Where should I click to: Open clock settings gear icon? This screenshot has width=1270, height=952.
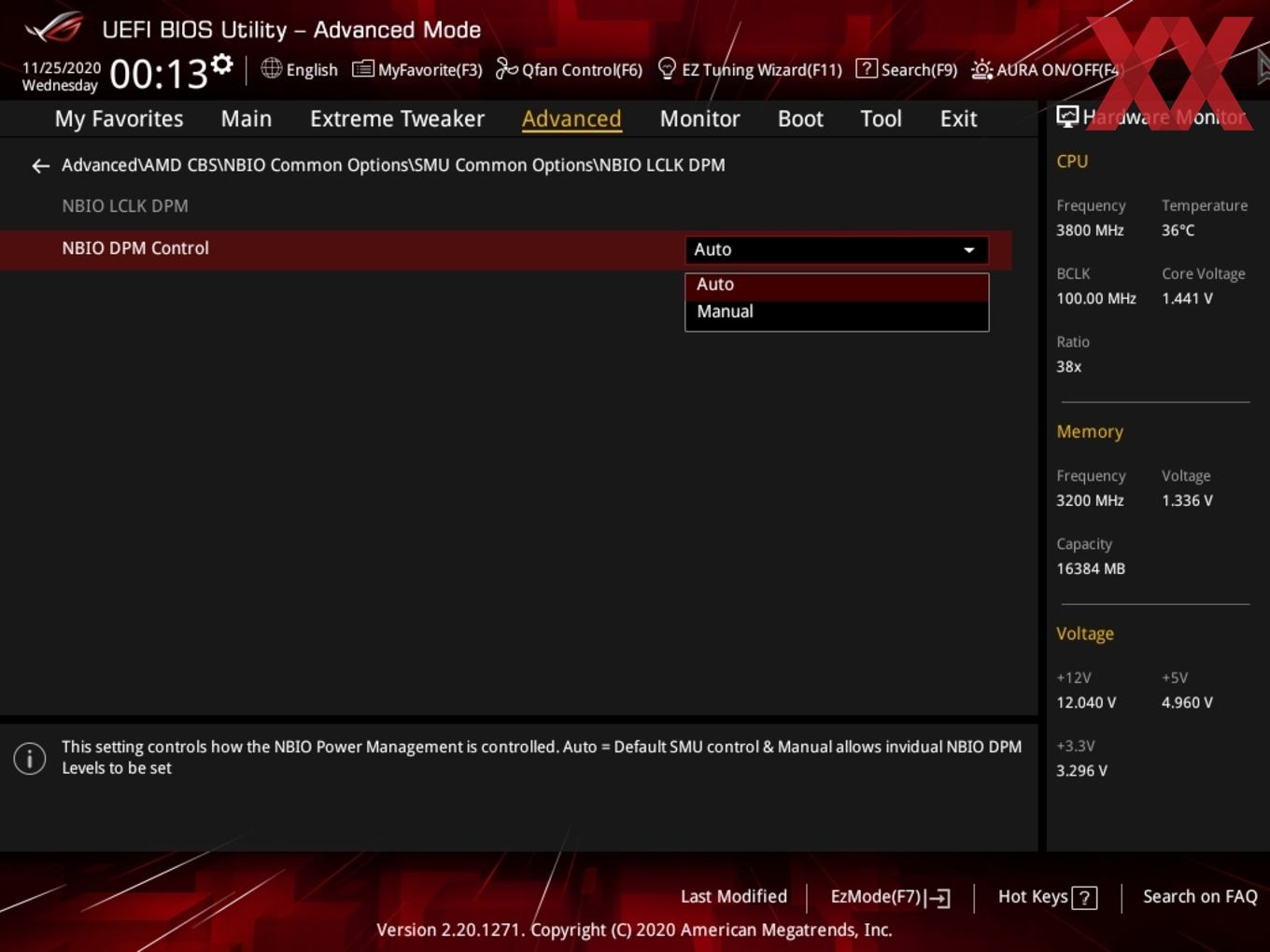click(x=222, y=64)
